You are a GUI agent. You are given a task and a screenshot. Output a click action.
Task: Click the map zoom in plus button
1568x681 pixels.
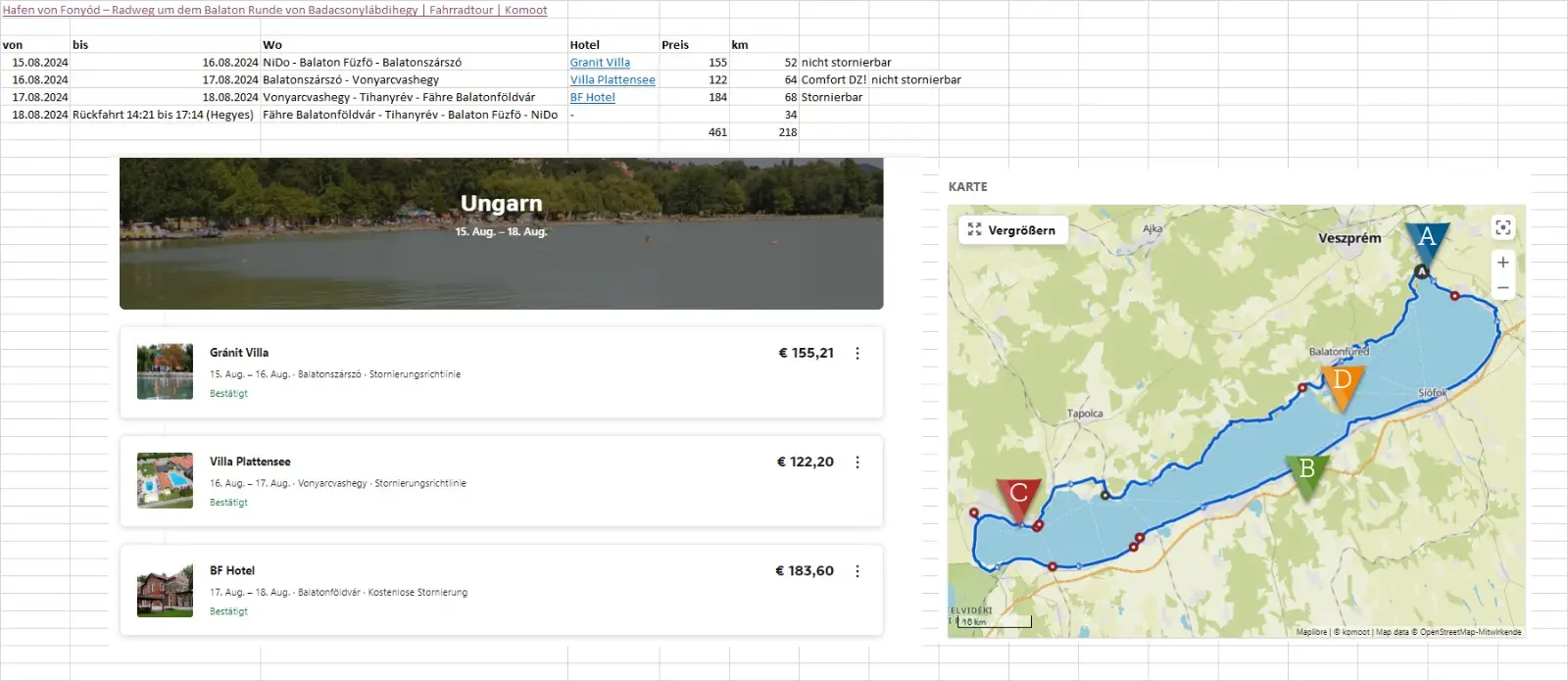(x=1502, y=263)
